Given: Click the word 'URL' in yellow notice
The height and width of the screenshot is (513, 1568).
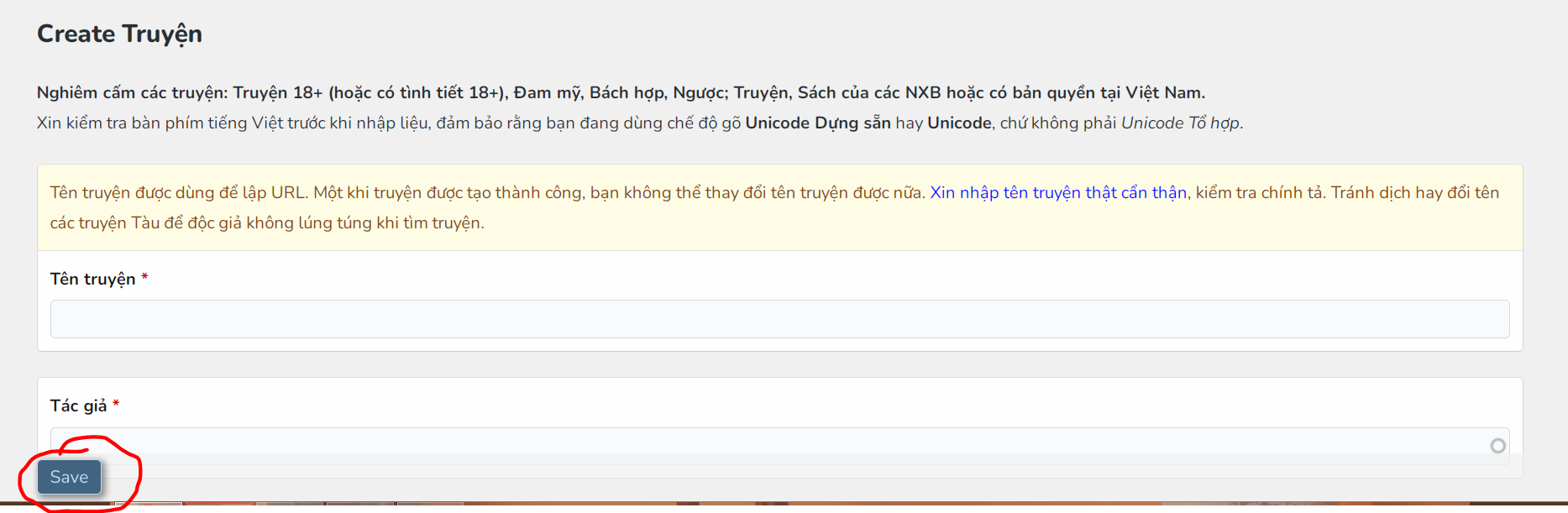Looking at the screenshot, I should (288, 192).
